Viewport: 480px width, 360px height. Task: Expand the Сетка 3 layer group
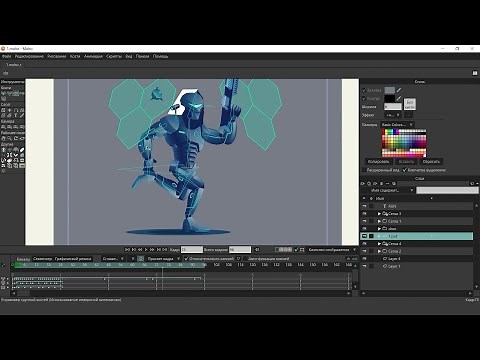click(379, 214)
